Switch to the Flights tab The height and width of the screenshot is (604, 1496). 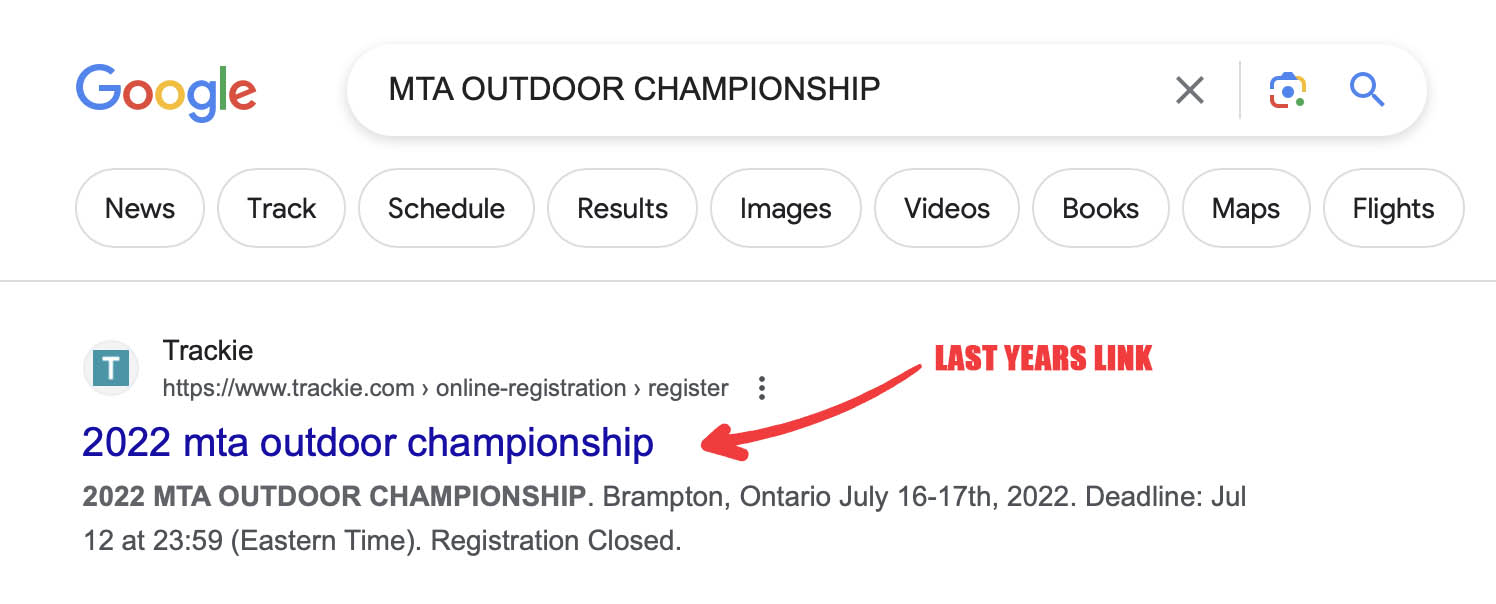pyautogui.click(x=1393, y=209)
